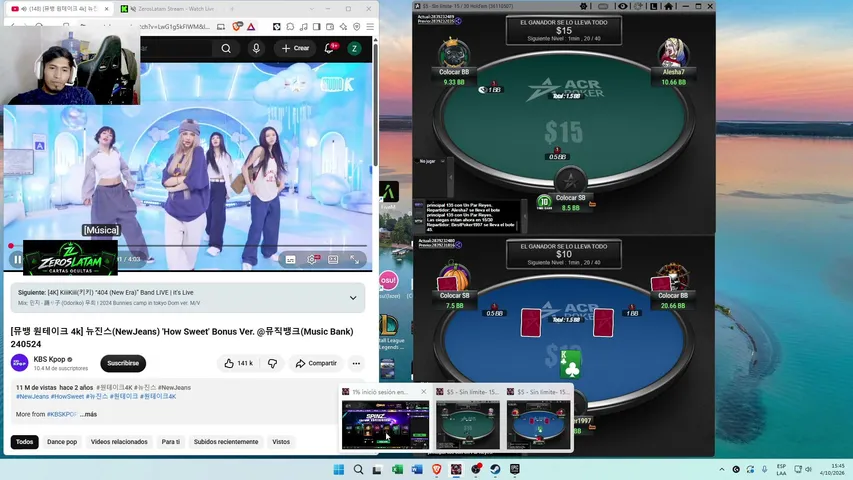
Task: Close the '1% inició sesión' preview window
Action: [x=424, y=392]
